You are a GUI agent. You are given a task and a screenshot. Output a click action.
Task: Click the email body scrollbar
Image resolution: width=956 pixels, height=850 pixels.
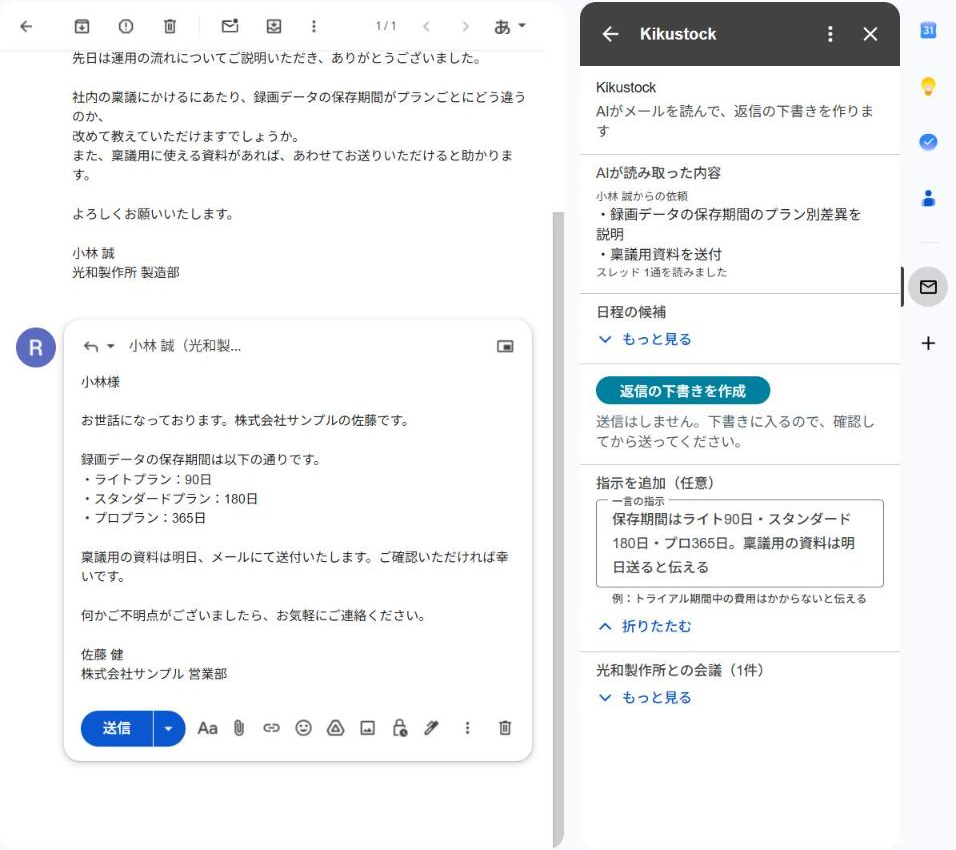click(558, 529)
